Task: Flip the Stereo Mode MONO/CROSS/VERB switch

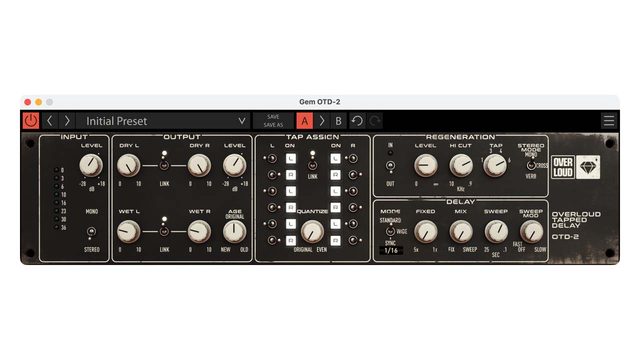Action: pos(531,165)
